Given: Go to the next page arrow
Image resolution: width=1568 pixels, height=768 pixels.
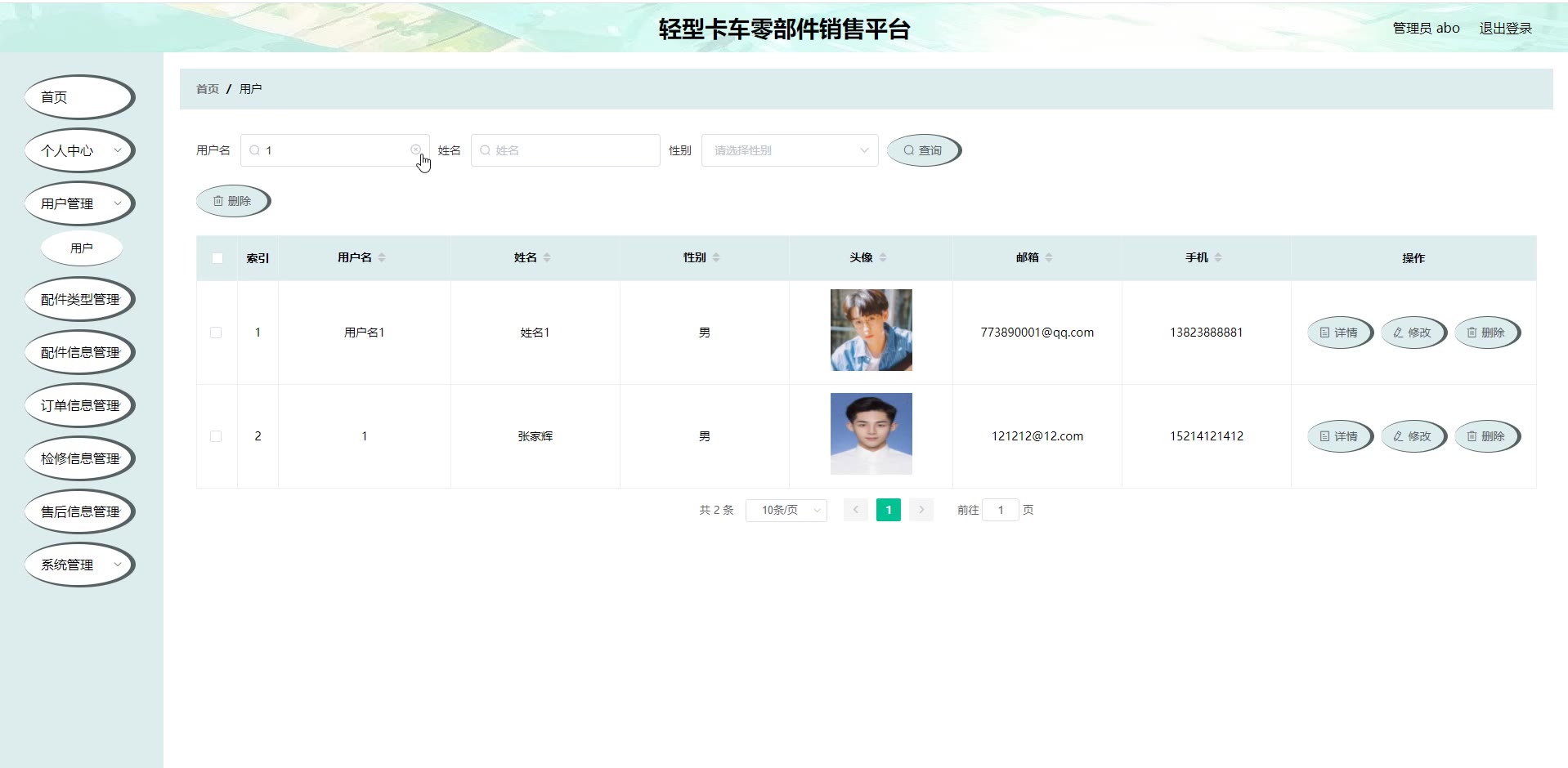Looking at the screenshot, I should (x=921, y=510).
